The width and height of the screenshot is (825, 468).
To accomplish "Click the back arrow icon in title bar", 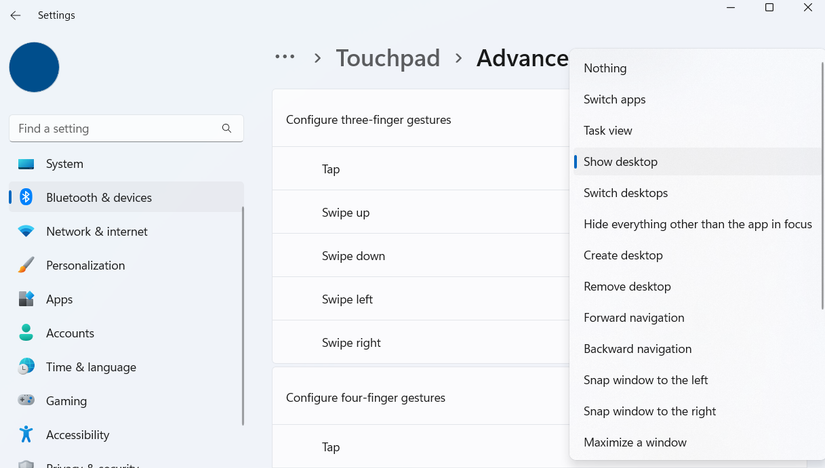I will click(x=15, y=16).
